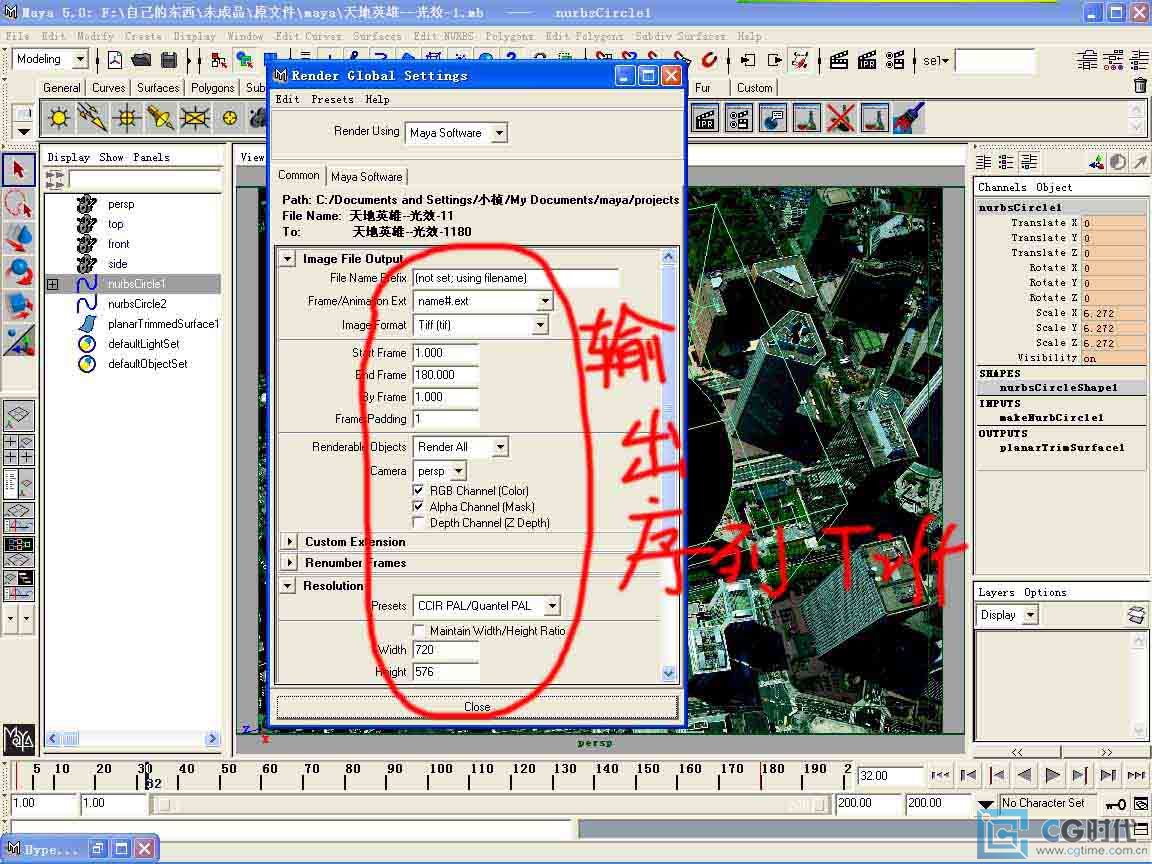Click the new scene icon in status line
The height and width of the screenshot is (864, 1152).
(115, 60)
